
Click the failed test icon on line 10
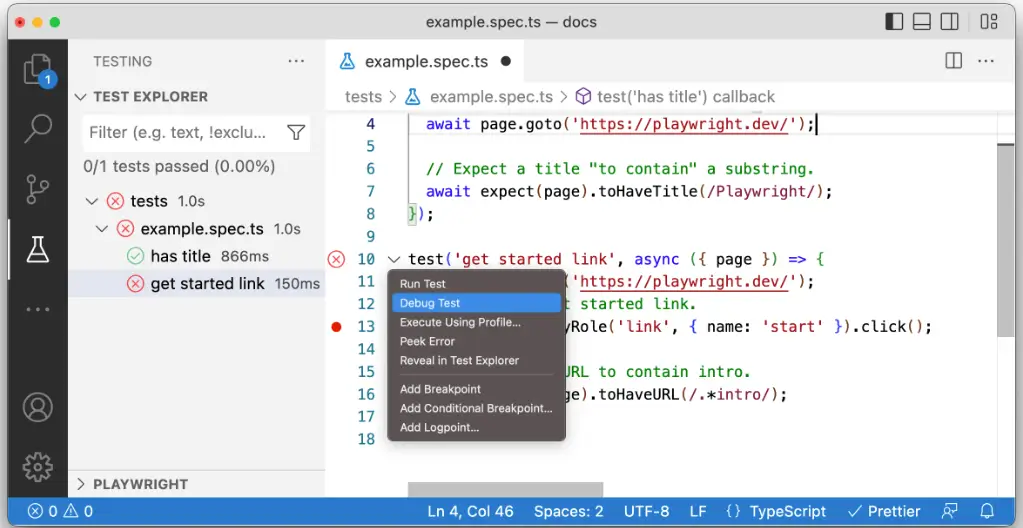(x=336, y=260)
